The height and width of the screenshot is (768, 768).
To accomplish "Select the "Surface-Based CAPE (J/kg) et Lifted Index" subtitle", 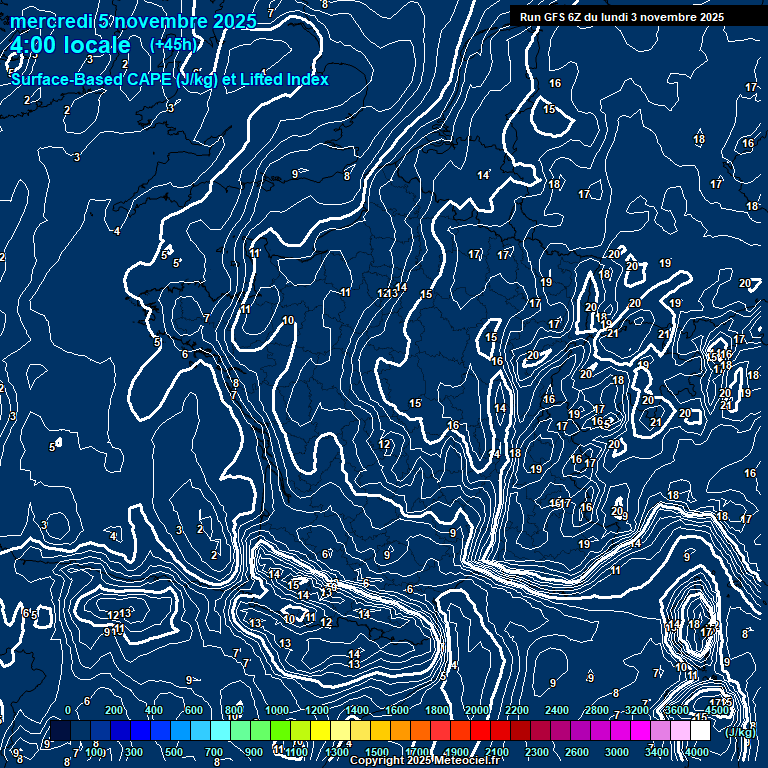I will click(170, 79).
